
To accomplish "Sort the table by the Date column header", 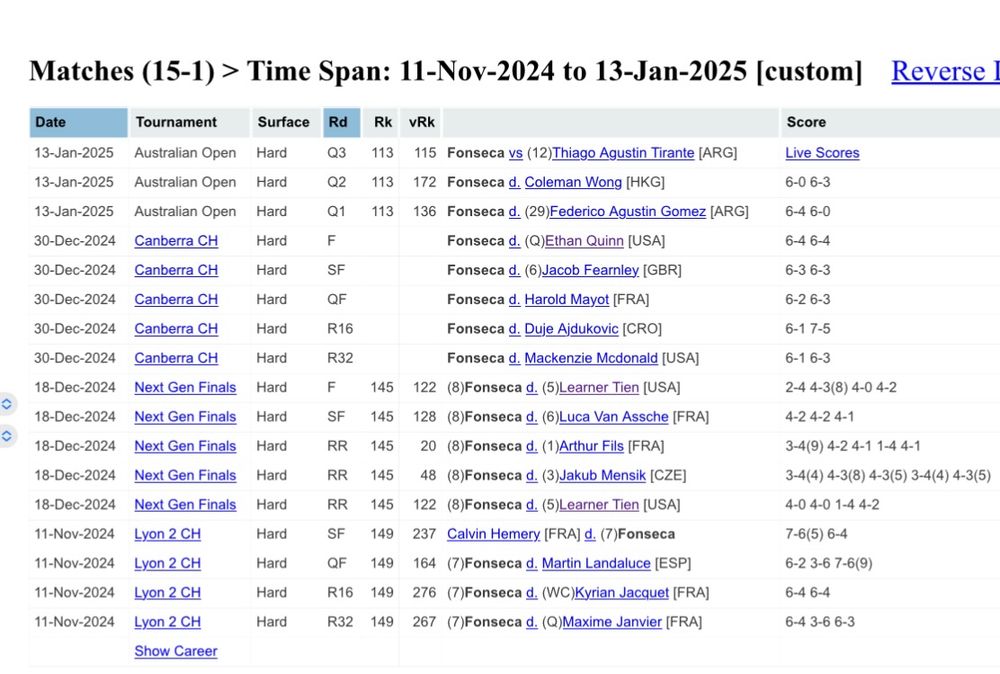I will point(78,122).
